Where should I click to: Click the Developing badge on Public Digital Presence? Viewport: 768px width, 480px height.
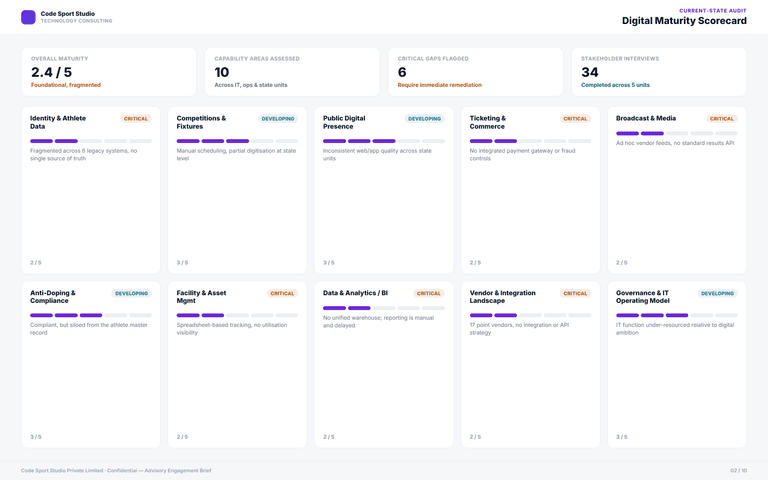424,119
